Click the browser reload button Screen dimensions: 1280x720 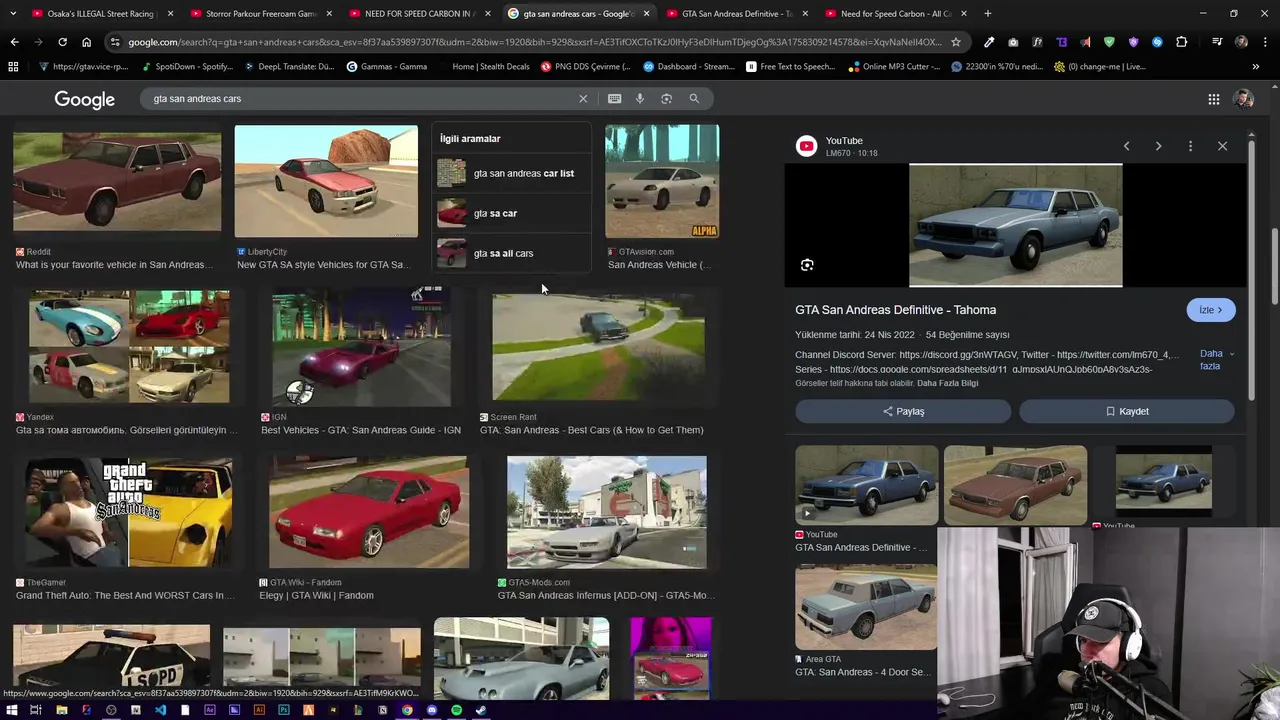tap(62, 42)
